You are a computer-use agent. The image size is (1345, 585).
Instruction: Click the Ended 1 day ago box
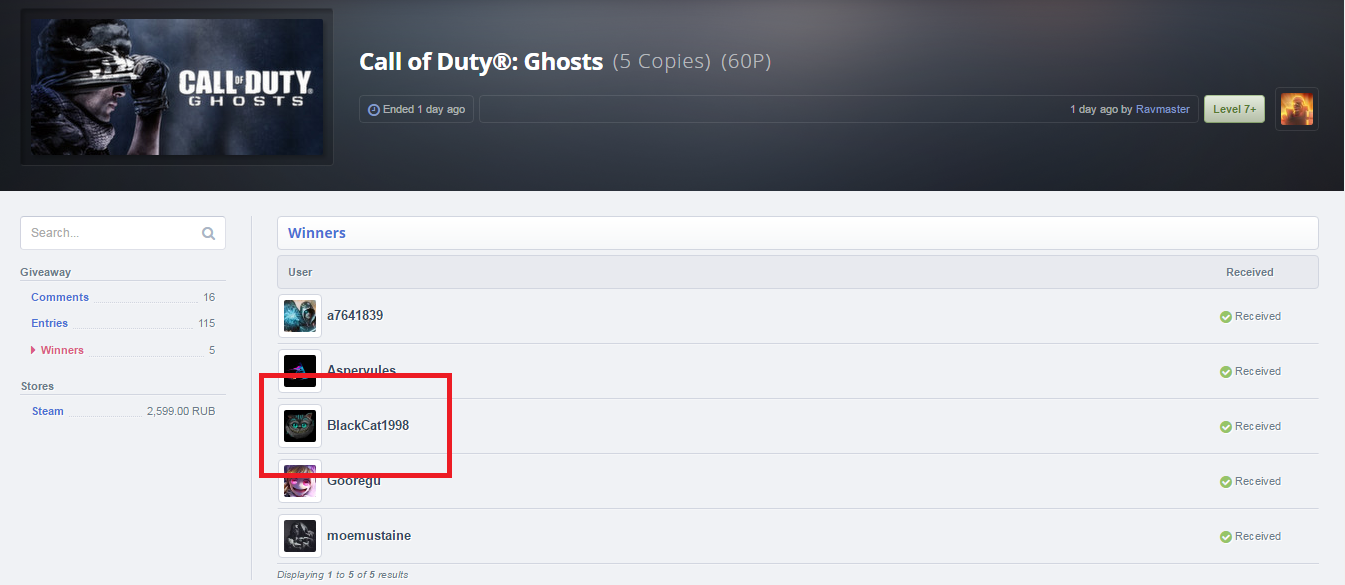pos(416,109)
